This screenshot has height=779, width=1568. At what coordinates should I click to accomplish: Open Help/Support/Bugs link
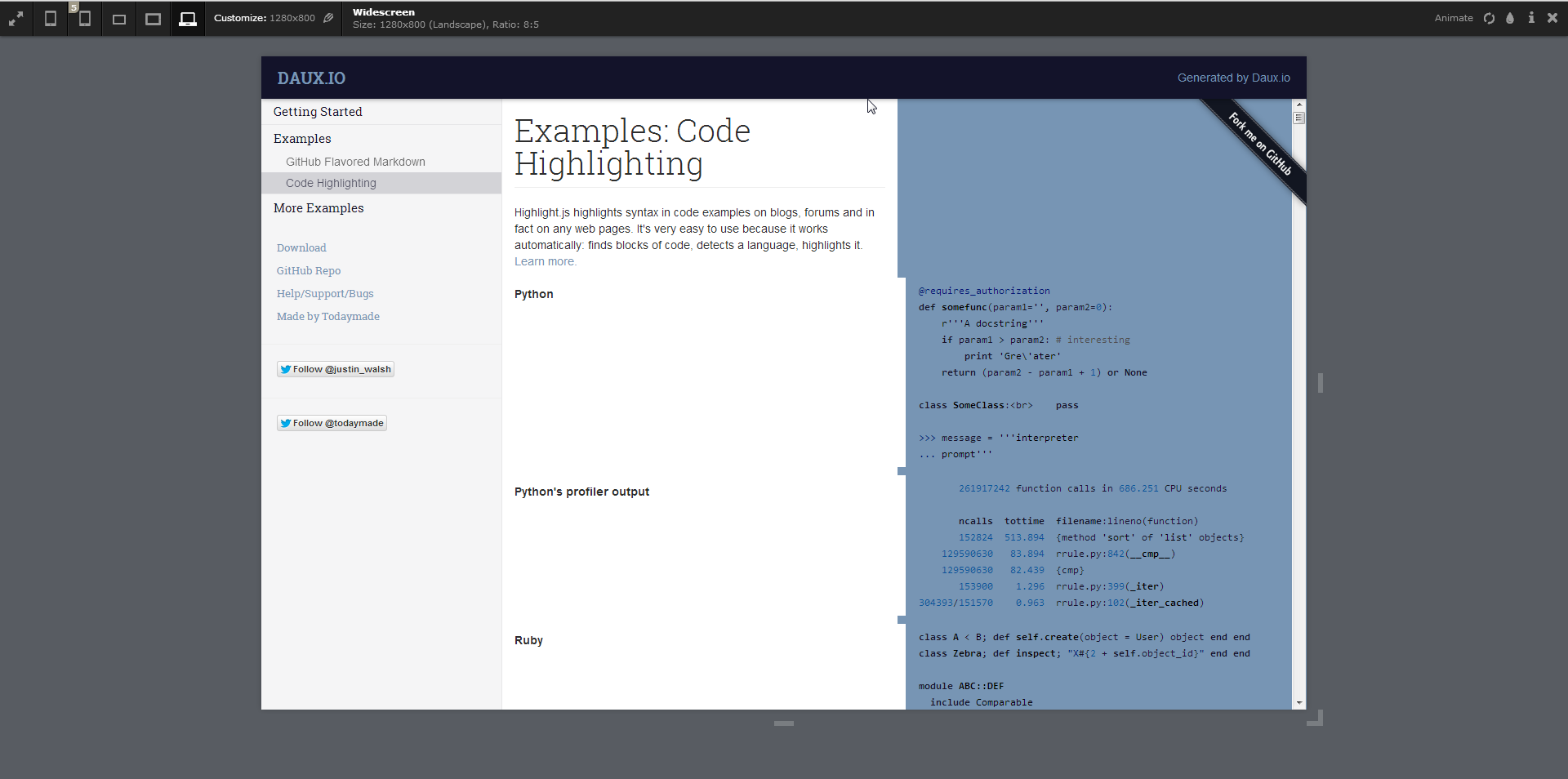[x=325, y=293]
